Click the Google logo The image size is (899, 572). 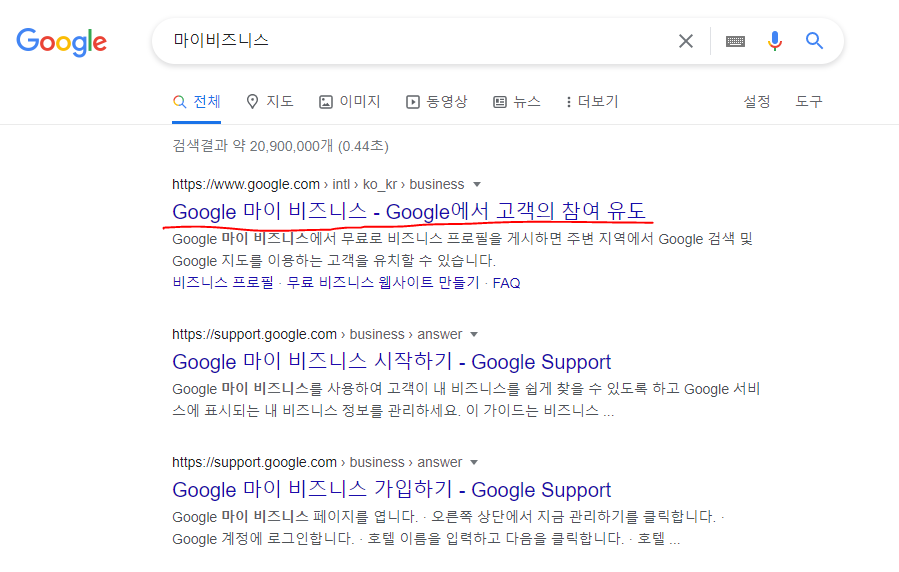pyautogui.click(x=61, y=42)
